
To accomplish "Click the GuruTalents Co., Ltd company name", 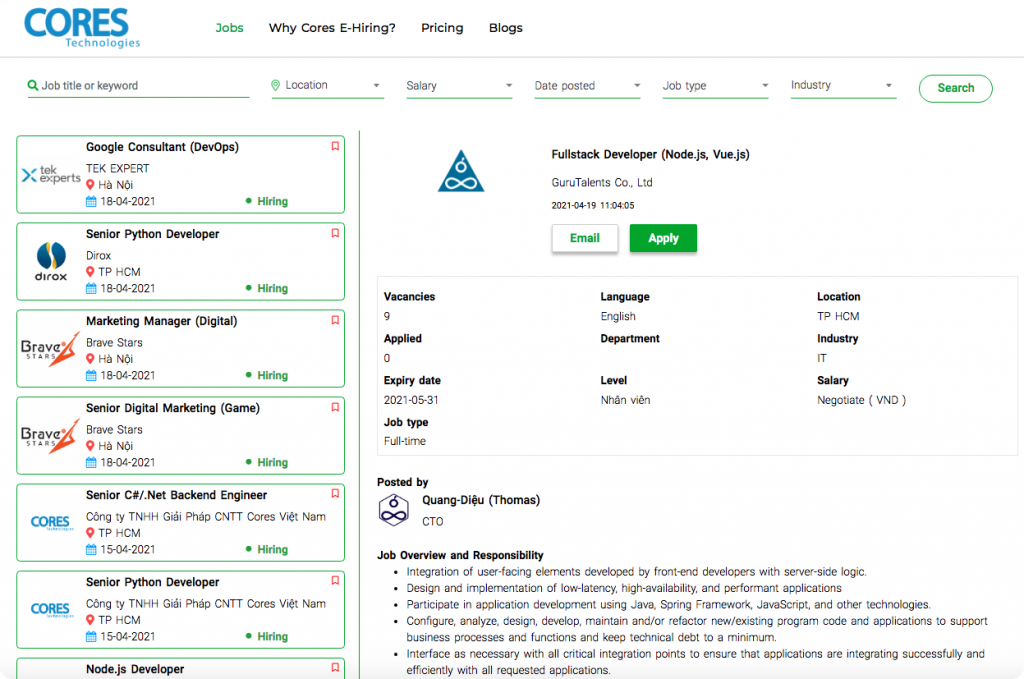I will click(601, 183).
